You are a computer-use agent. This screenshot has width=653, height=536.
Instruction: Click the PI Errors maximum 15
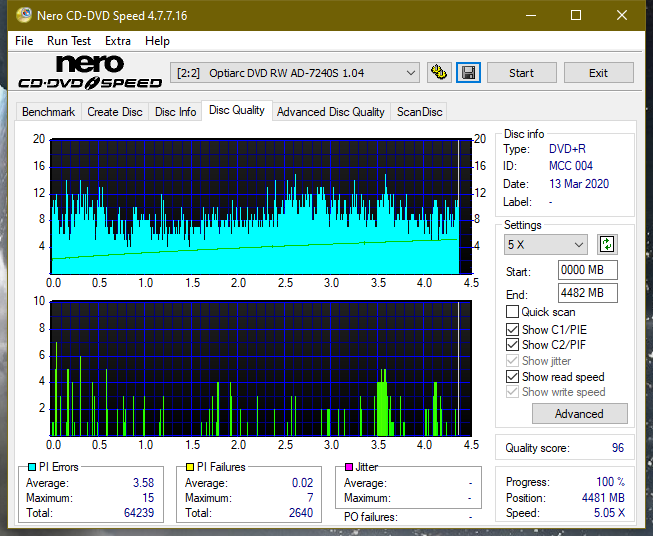[x=148, y=498]
